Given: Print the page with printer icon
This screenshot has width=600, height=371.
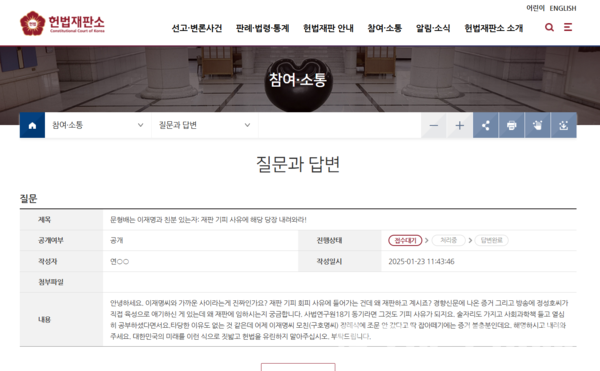Looking at the screenshot, I should pos(512,125).
